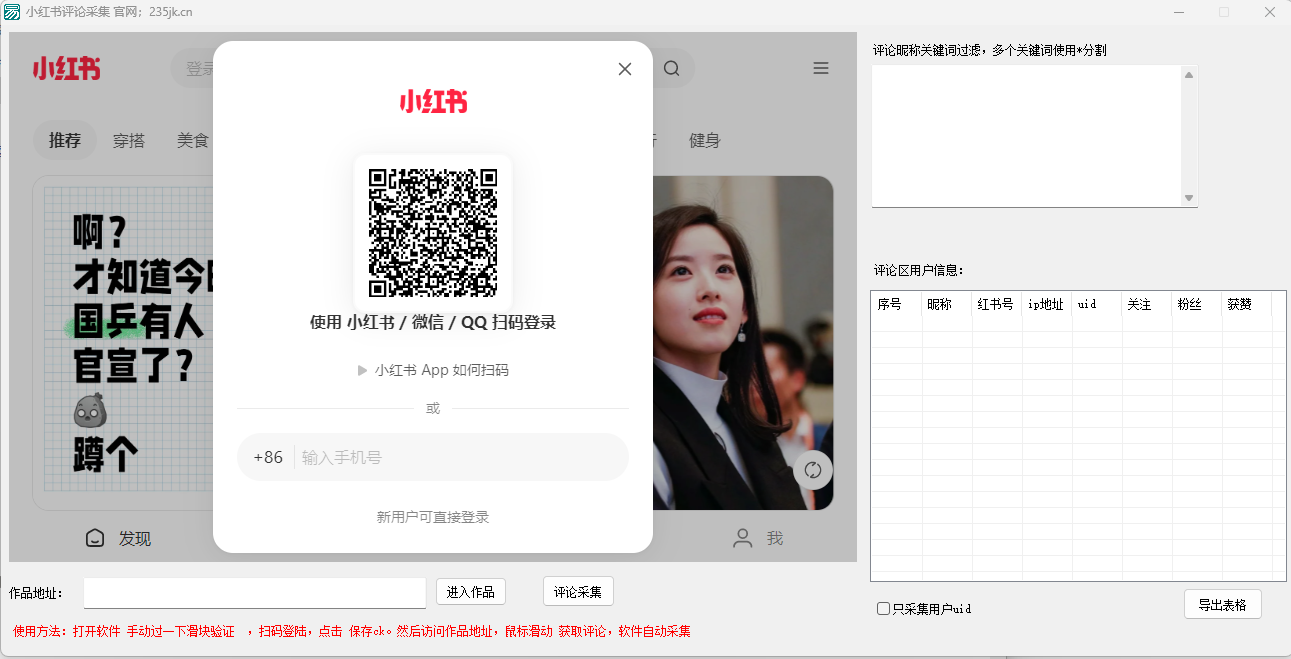
Task: Click keyword filter scrollbar down arrow
Action: point(1189,198)
